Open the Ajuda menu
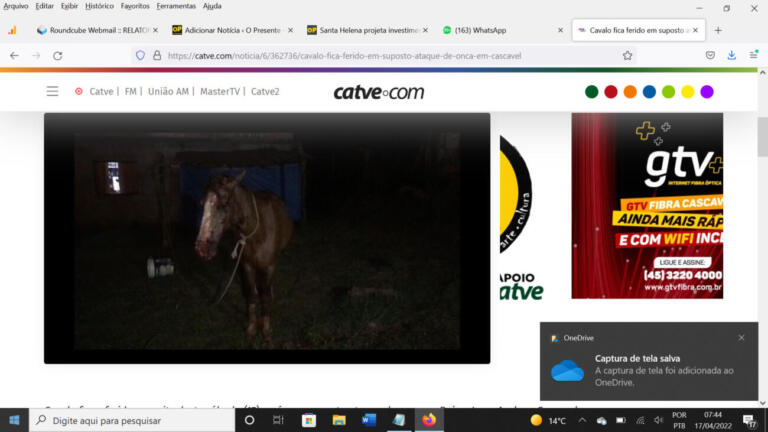The height and width of the screenshot is (432, 768). tap(212, 6)
